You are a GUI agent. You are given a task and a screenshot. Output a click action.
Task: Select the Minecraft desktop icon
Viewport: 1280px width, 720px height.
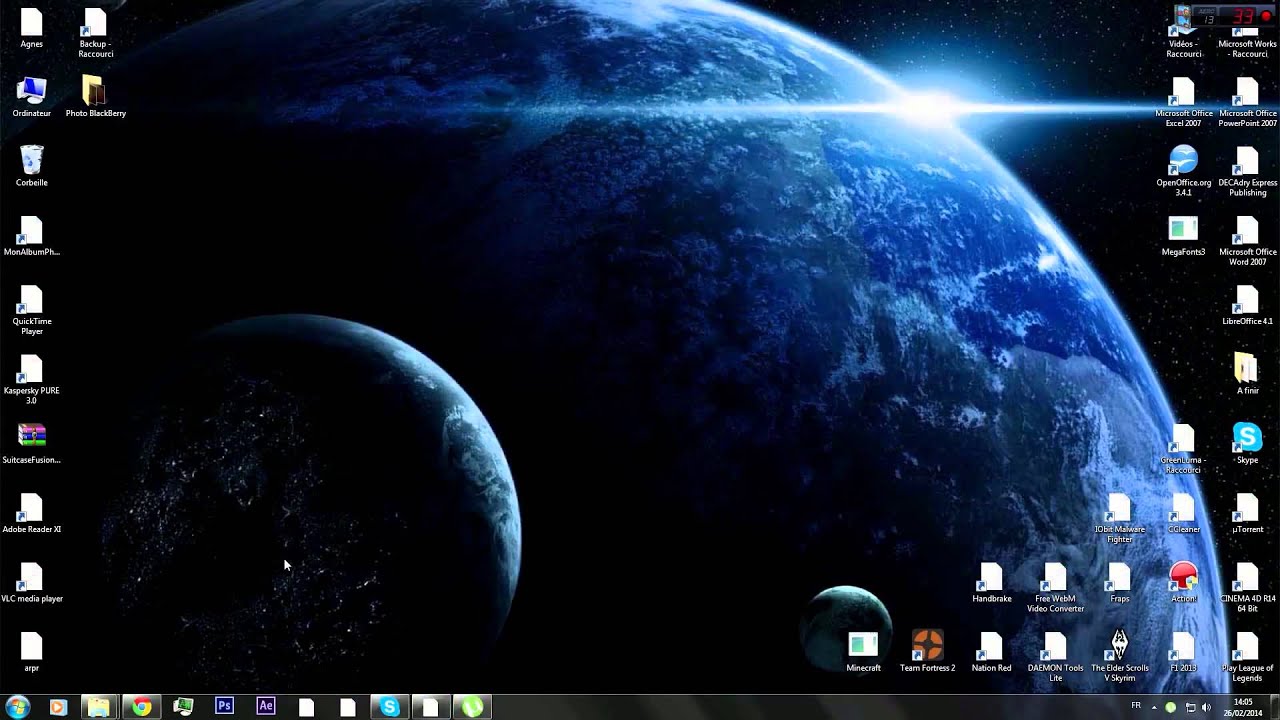tap(863, 652)
